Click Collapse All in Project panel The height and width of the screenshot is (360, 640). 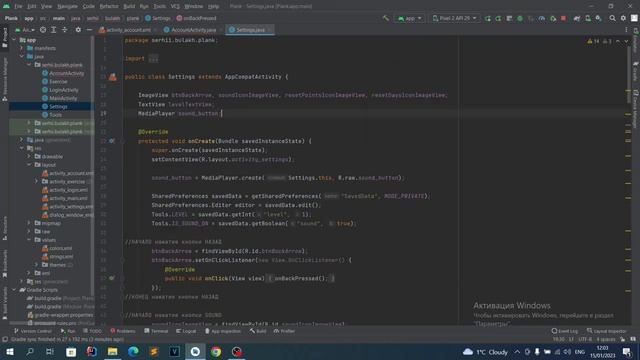pyautogui.click(x=64, y=30)
